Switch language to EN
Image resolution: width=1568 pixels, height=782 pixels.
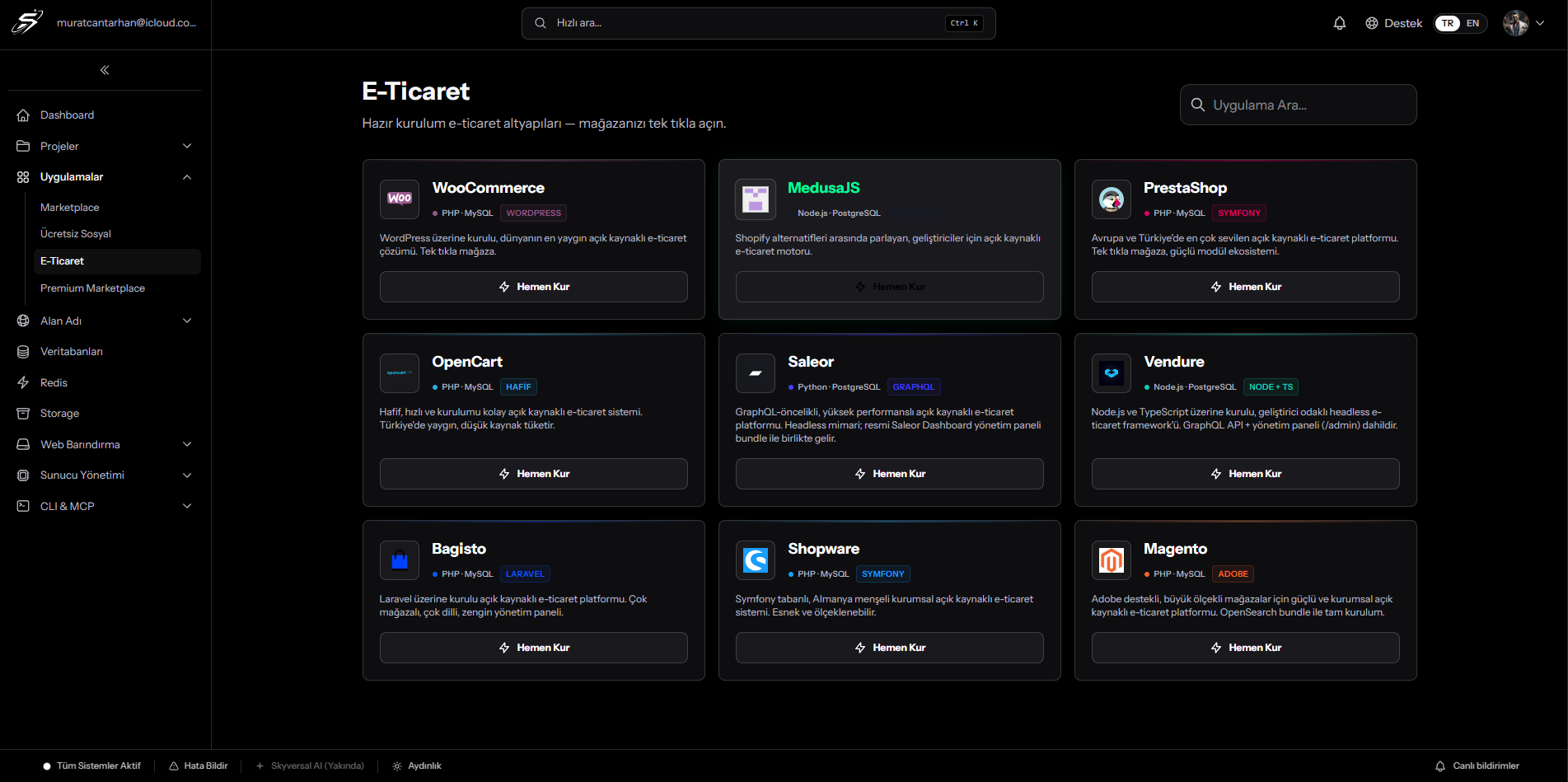click(1472, 23)
